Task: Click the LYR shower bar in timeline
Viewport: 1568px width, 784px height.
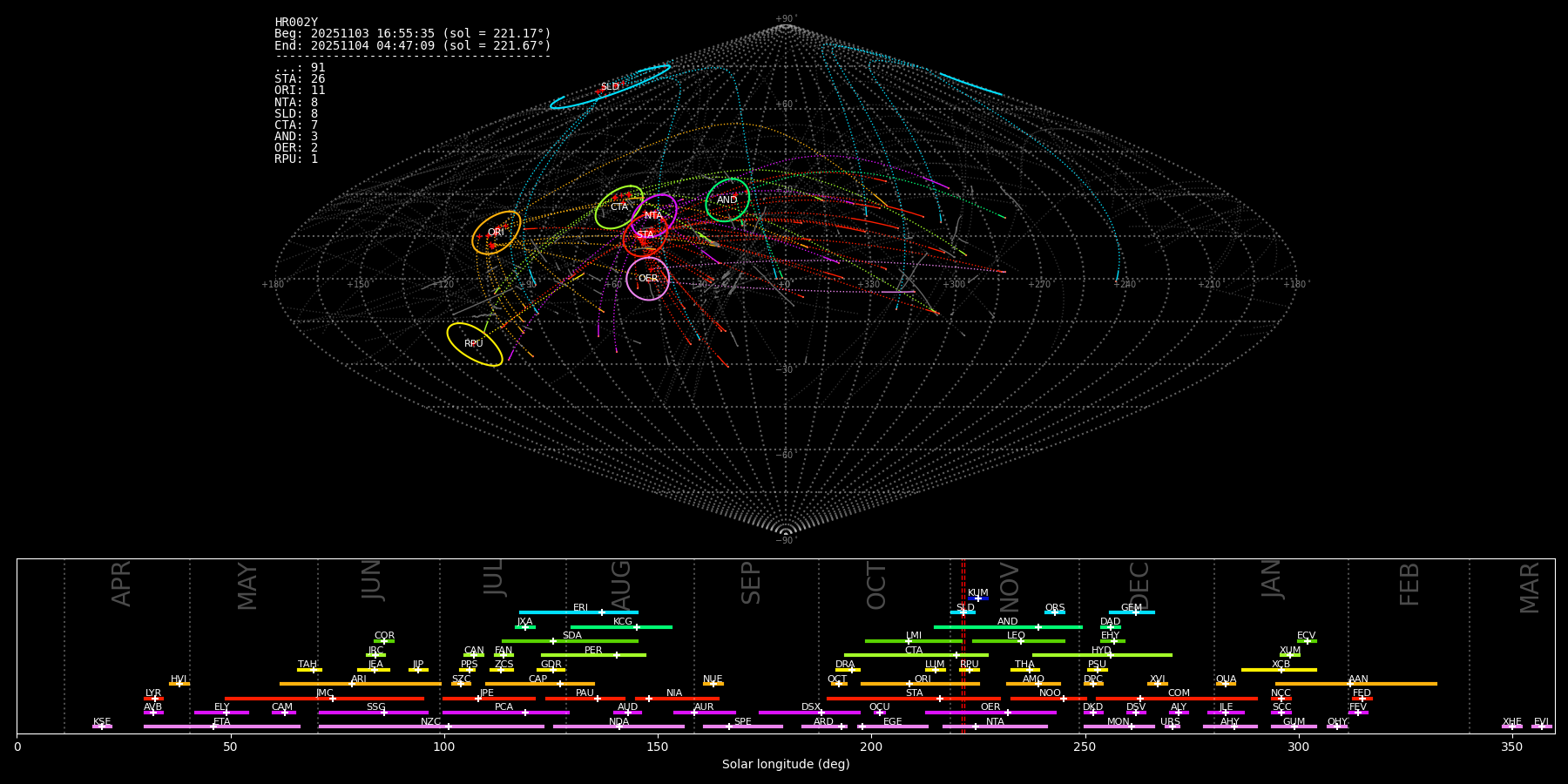Action: click(x=153, y=699)
